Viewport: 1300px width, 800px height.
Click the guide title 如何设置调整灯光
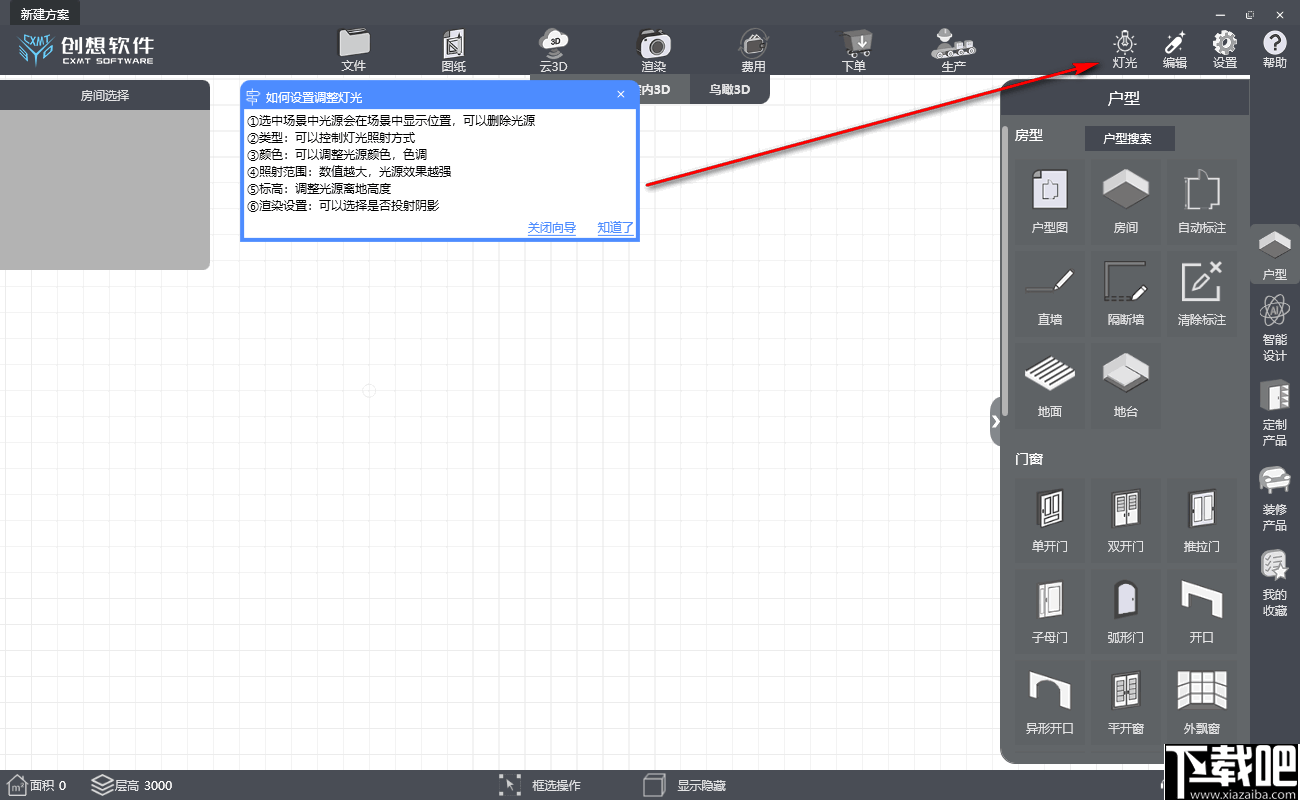(314, 97)
